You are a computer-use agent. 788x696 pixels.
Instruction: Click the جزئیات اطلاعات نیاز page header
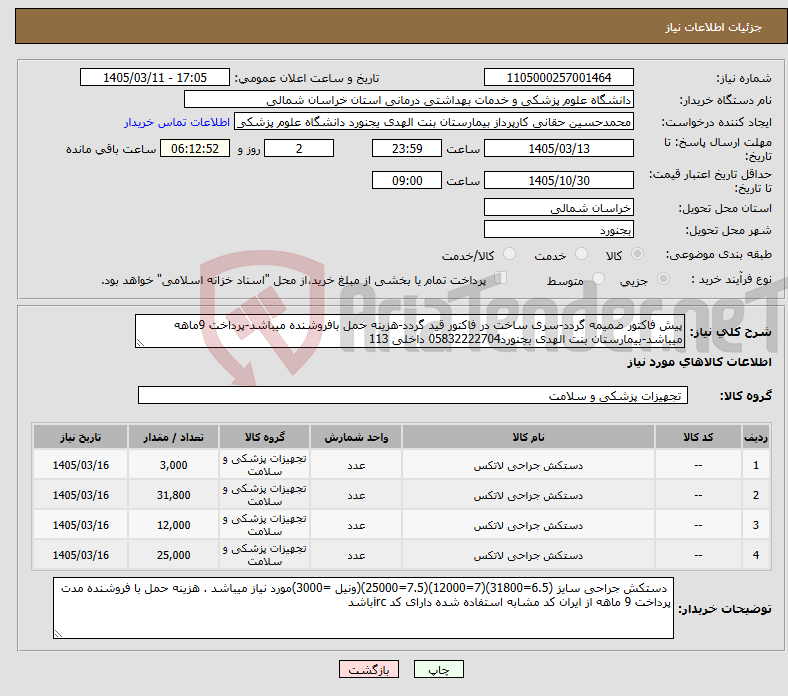[x=714, y=27]
